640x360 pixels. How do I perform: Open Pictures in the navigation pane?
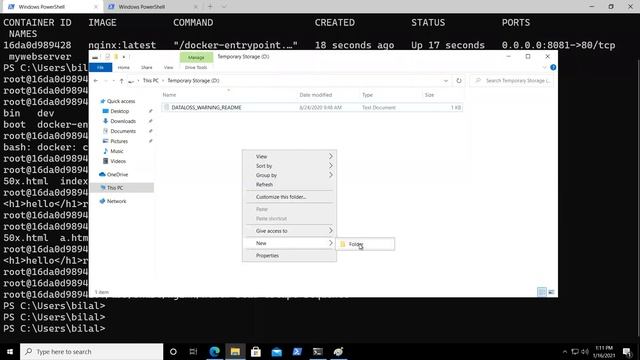point(116,141)
